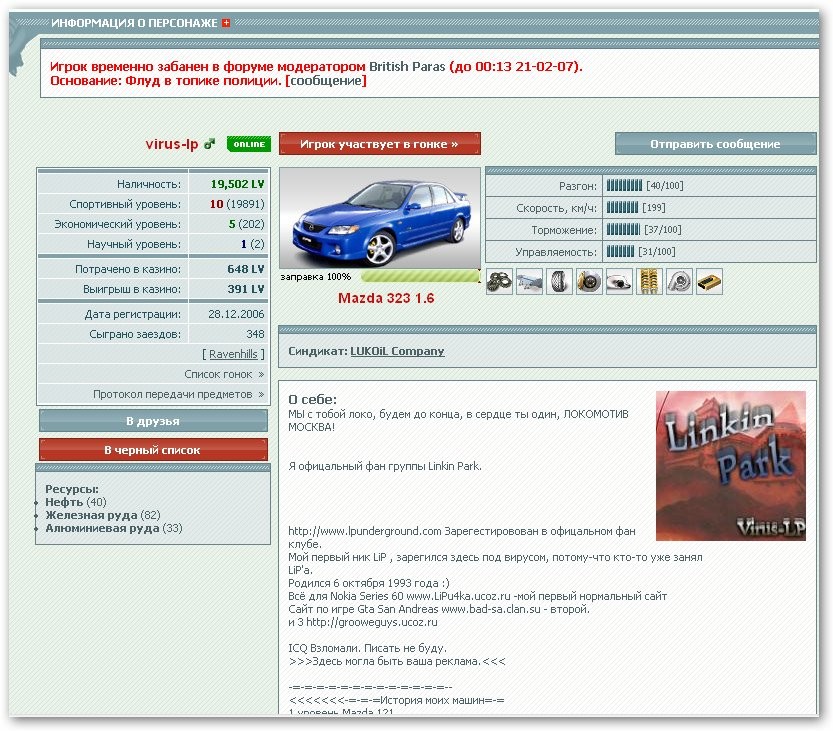Screen dimensions: 833x731
Task: Click the 'ИНФОРМАЦИЯ О ПЕРСОНАЖЕ' page title
Action: (x=134, y=23)
